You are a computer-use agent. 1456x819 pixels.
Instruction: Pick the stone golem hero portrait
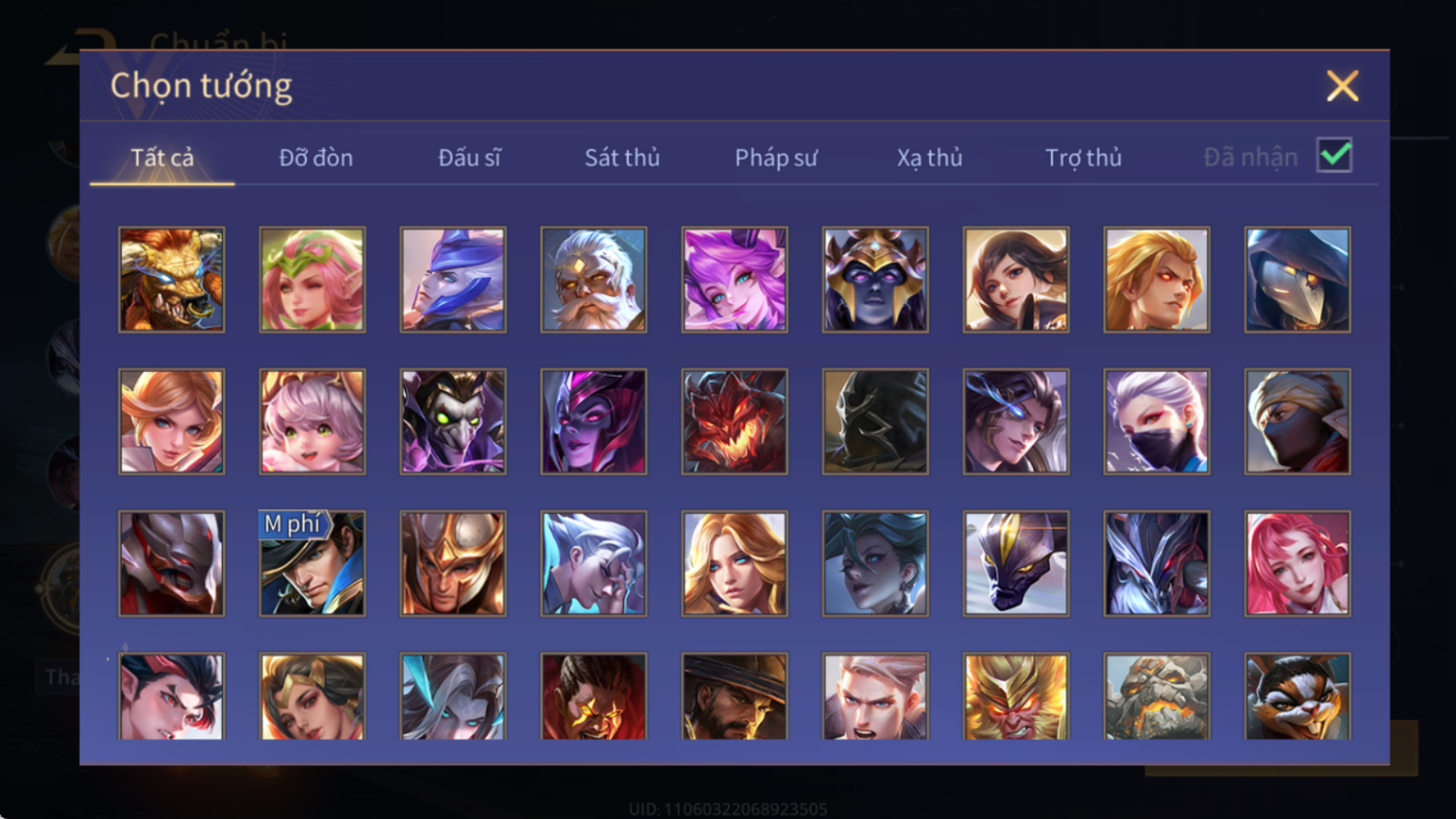[1157, 696]
